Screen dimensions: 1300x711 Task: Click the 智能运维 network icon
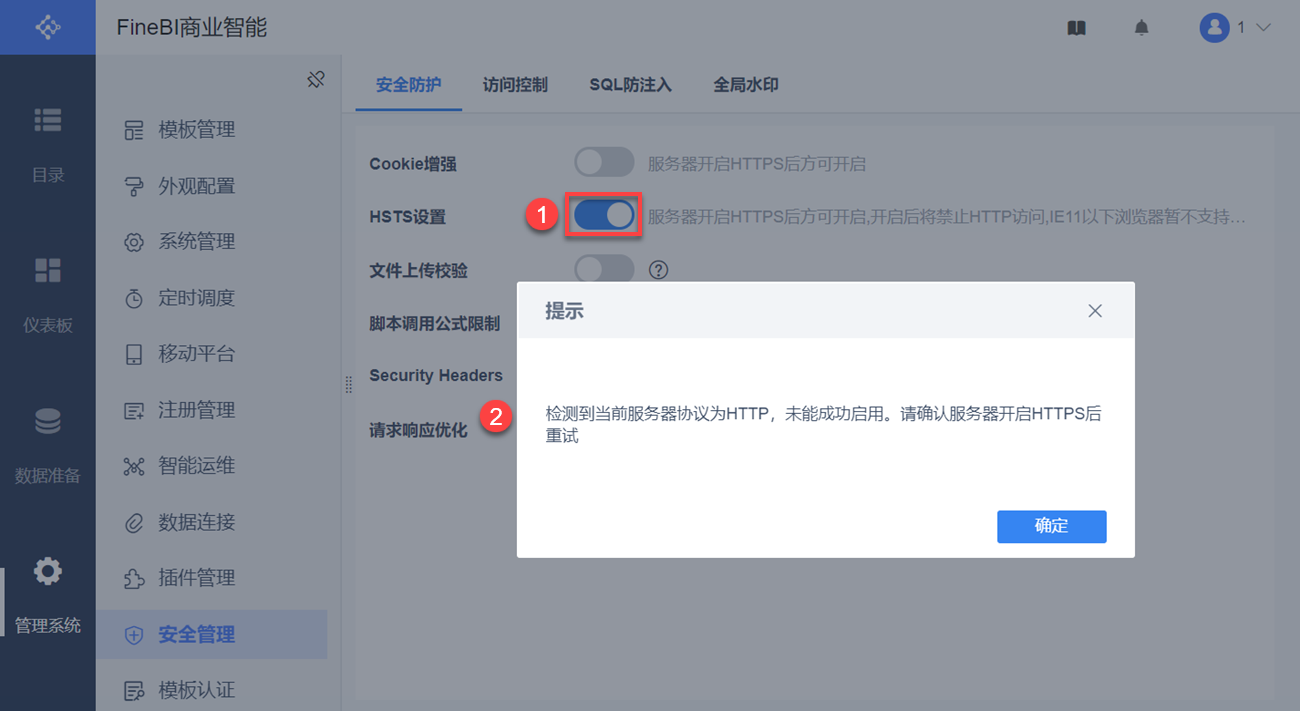[x=133, y=466]
